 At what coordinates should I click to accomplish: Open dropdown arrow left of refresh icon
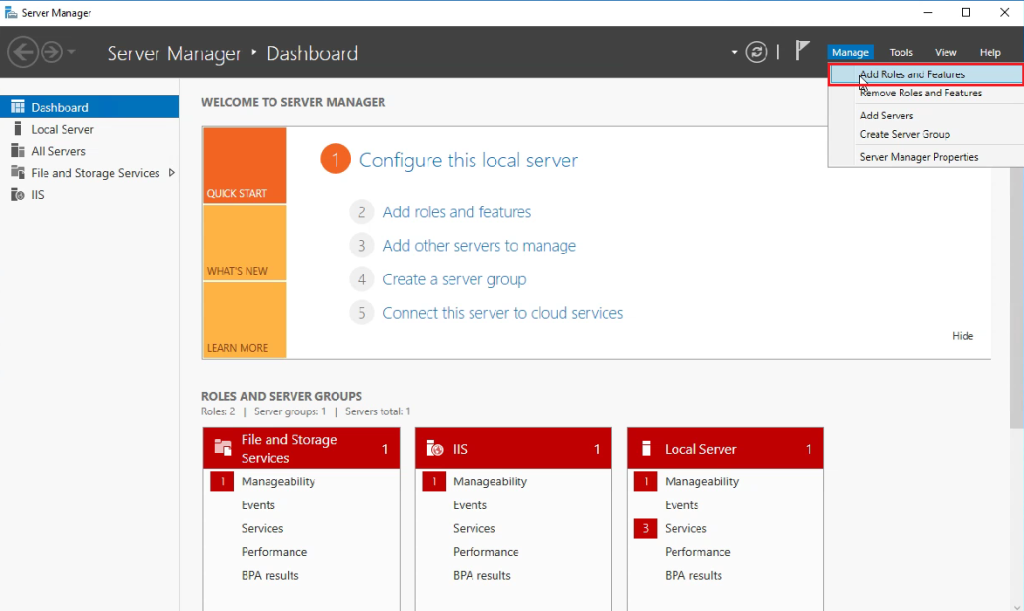(x=734, y=52)
